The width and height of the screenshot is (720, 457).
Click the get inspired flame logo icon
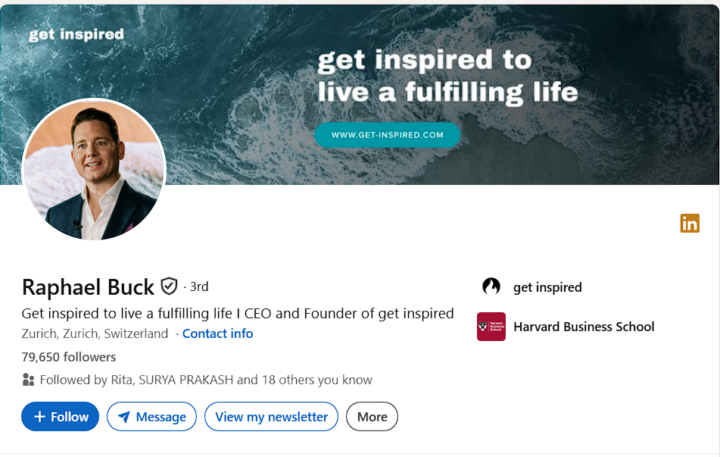point(491,287)
